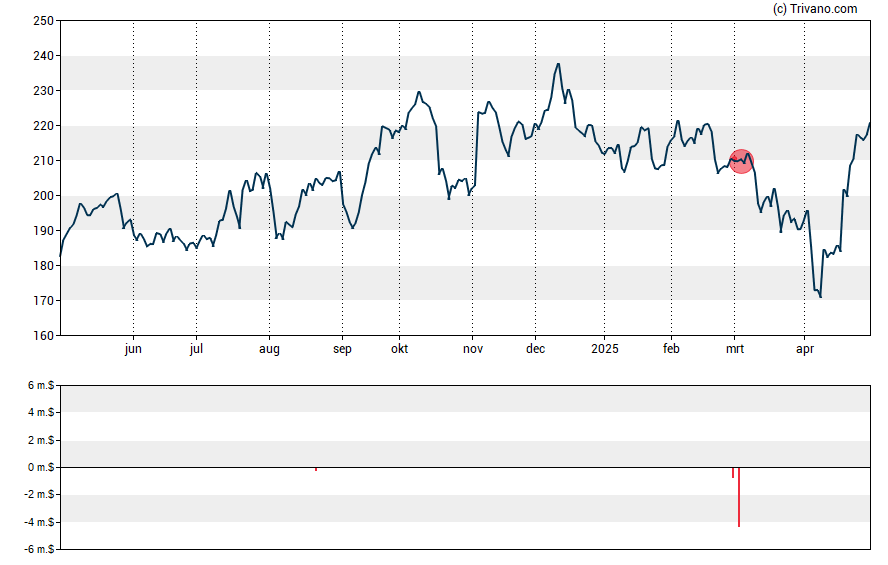Click the 'jun' axis label
The width and height of the screenshot is (888, 565).
tap(133, 349)
